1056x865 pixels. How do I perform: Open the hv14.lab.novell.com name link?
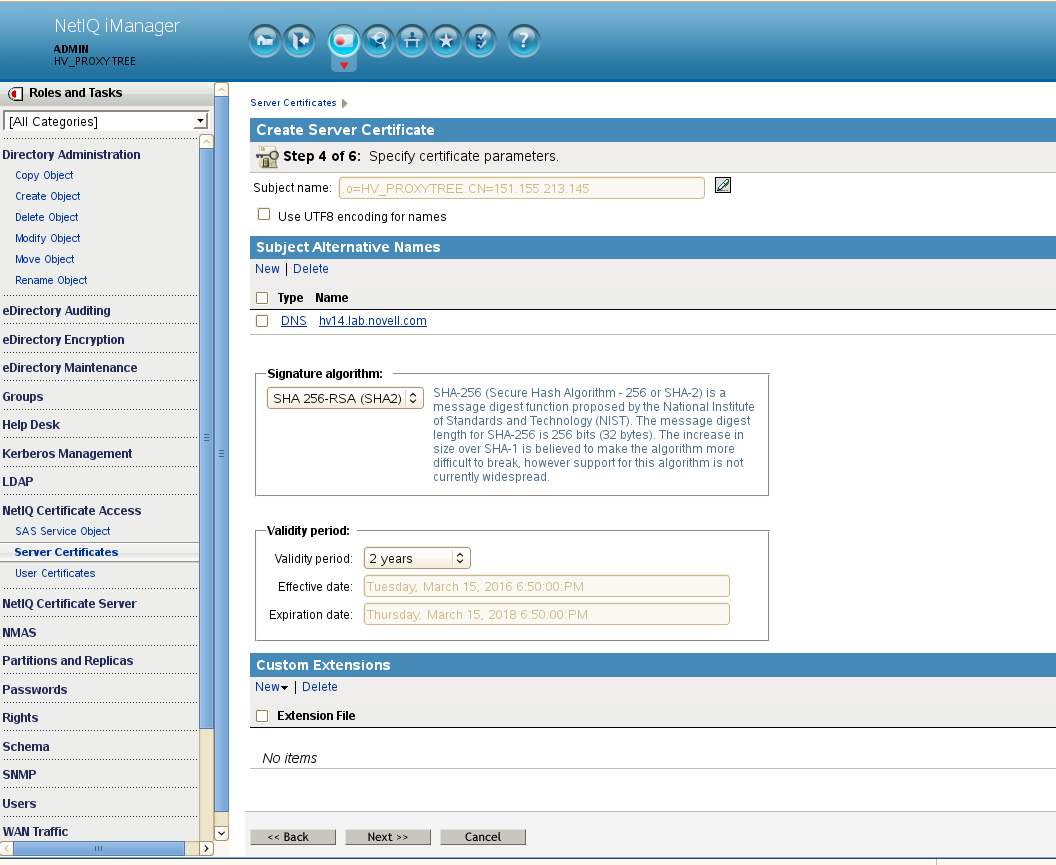coord(372,321)
